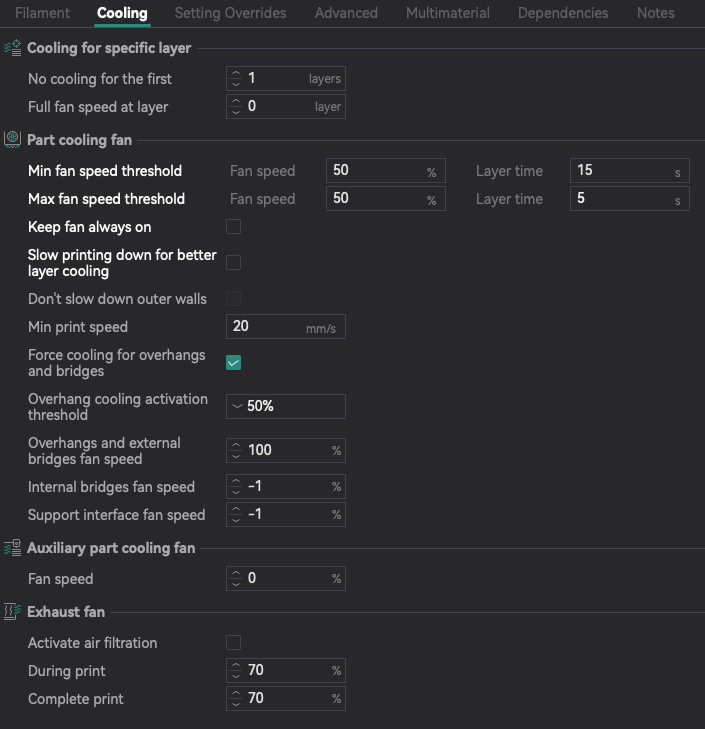Open the Notes tab

tap(655, 13)
